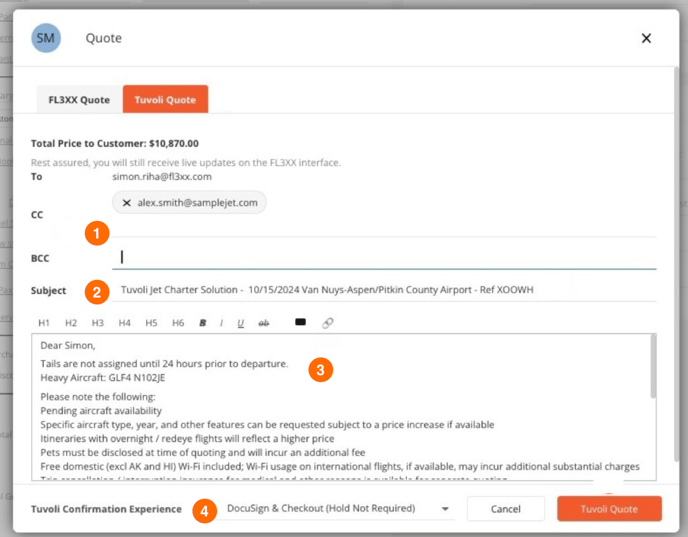688x537 pixels.
Task: Click the 'Pets must be disclosed' line
Action: click(x=203, y=452)
